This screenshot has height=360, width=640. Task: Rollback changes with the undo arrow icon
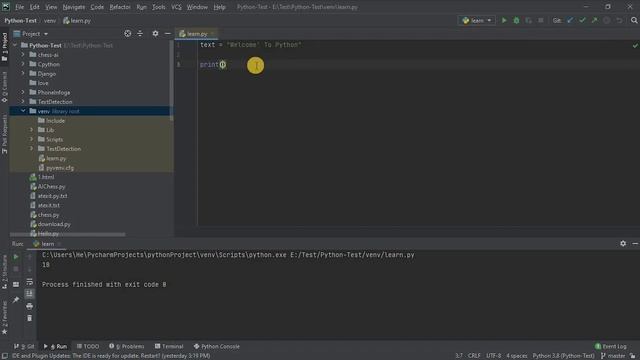click(x=620, y=20)
